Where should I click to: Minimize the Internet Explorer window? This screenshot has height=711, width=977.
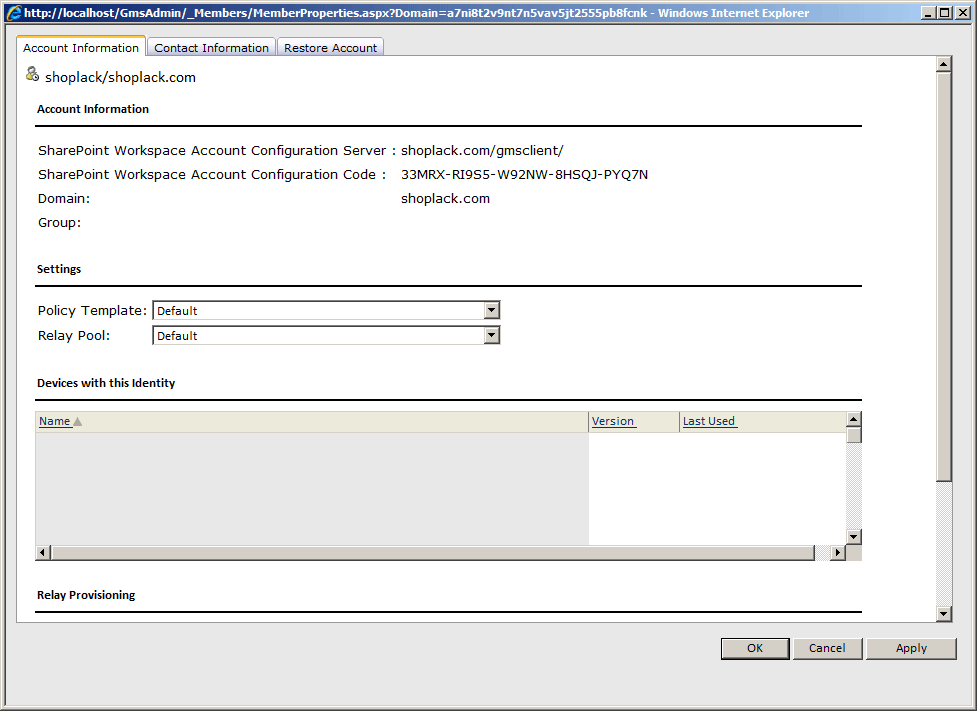pyautogui.click(x=928, y=12)
